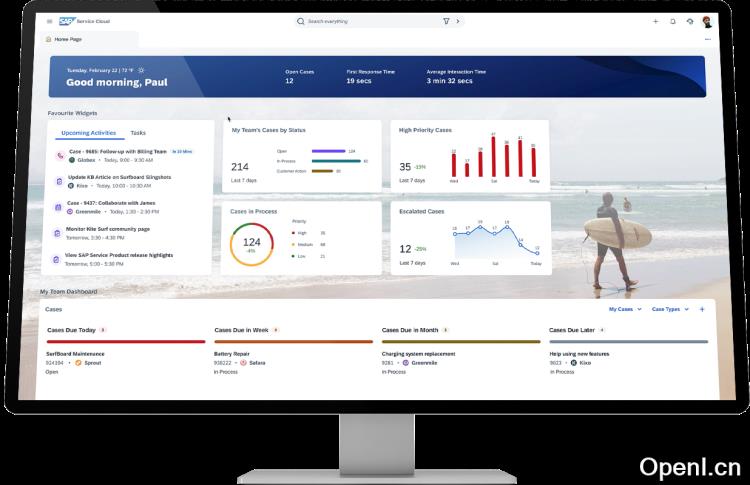Click the Globex company avatar
Viewport: 750px width, 485px height.
click(x=72, y=160)
